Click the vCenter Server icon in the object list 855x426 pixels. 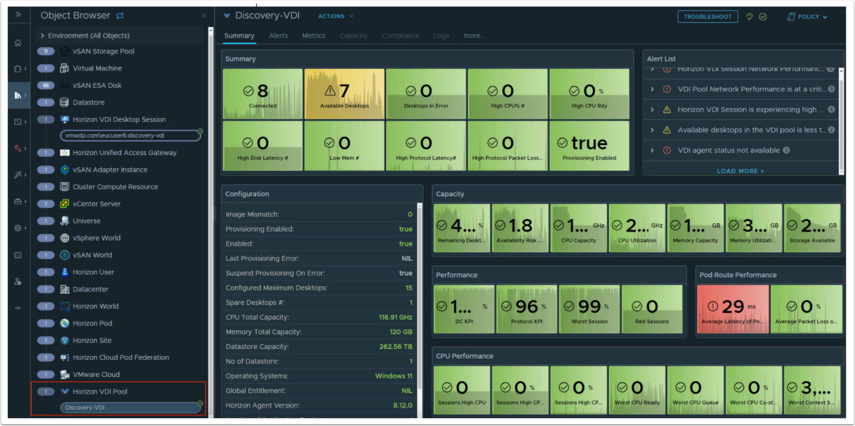tap(65, 204)
